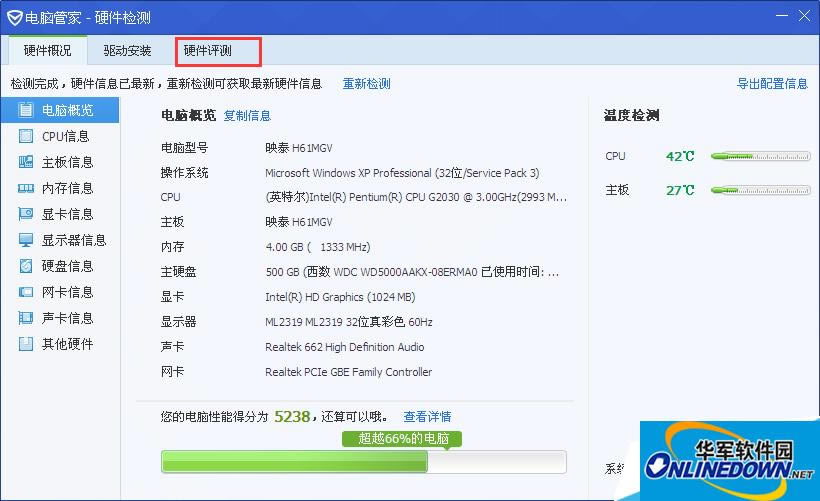Viewport: 820px width, 501px height.
Task: Click the performance score progress bar
Action: click(x=363, y=462)
